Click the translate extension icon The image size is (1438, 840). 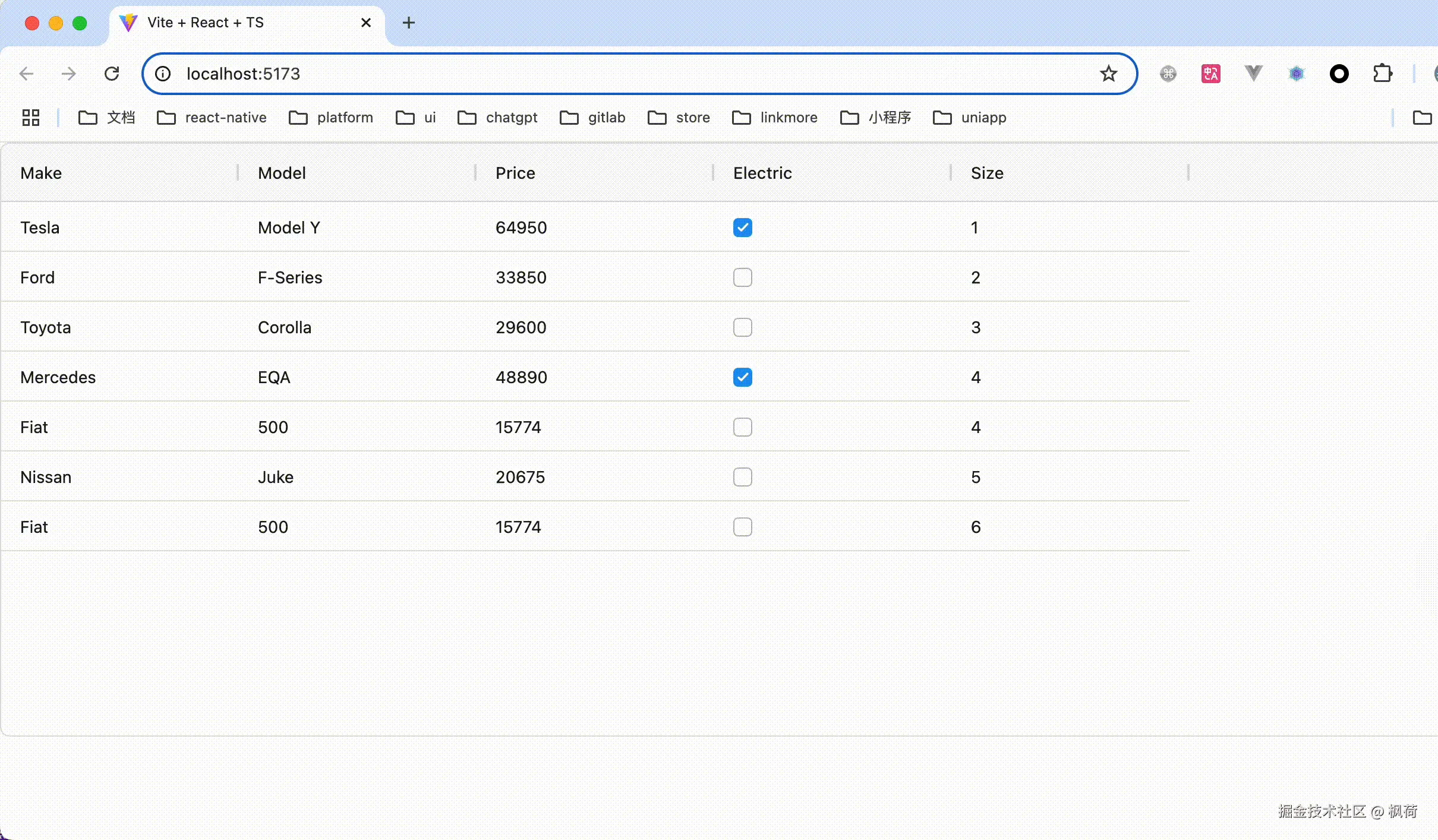coord(1210,74)
